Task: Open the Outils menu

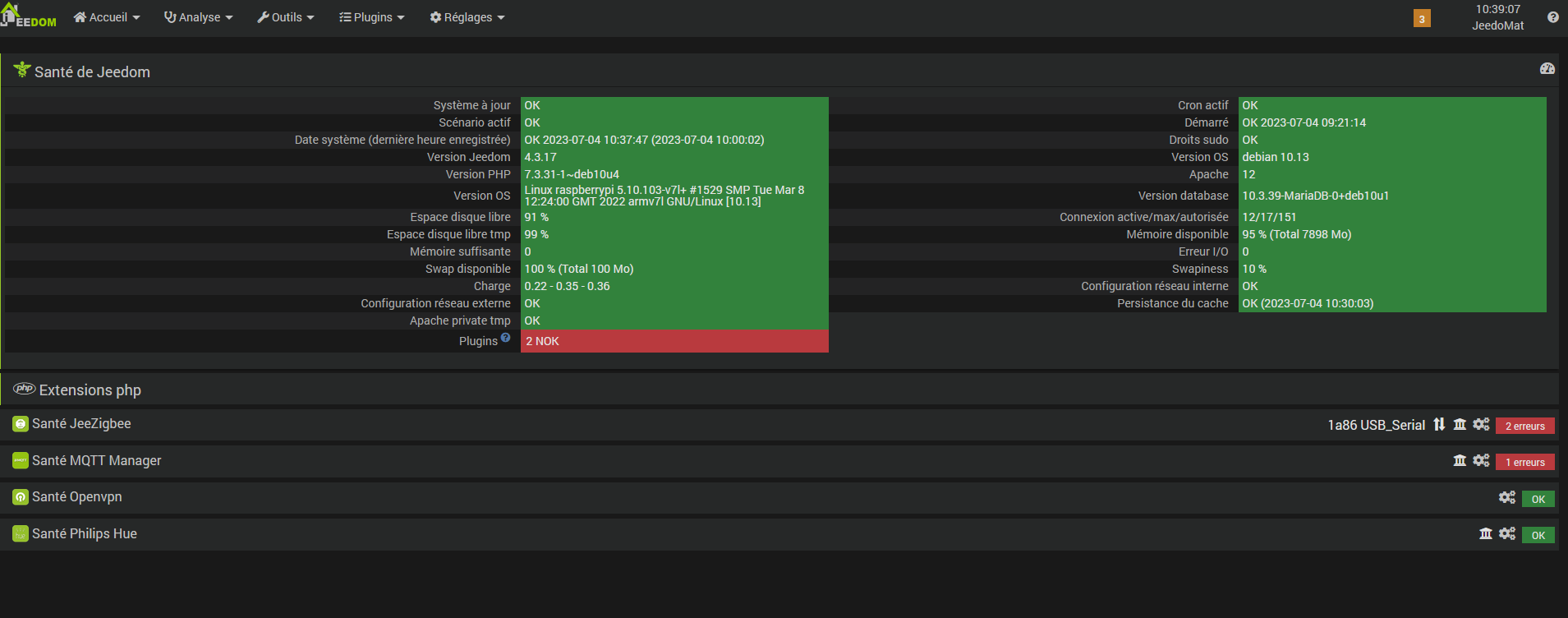Action: pos(286,17)
